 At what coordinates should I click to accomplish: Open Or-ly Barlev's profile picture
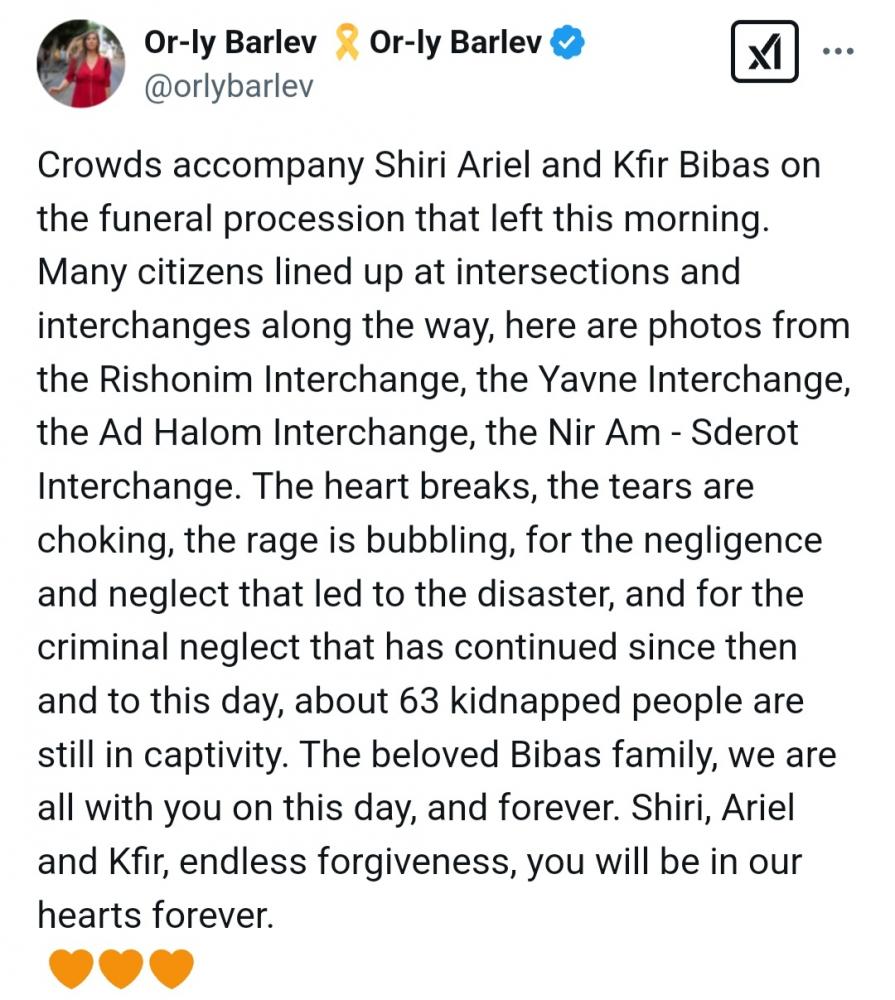tap(80, 63)
